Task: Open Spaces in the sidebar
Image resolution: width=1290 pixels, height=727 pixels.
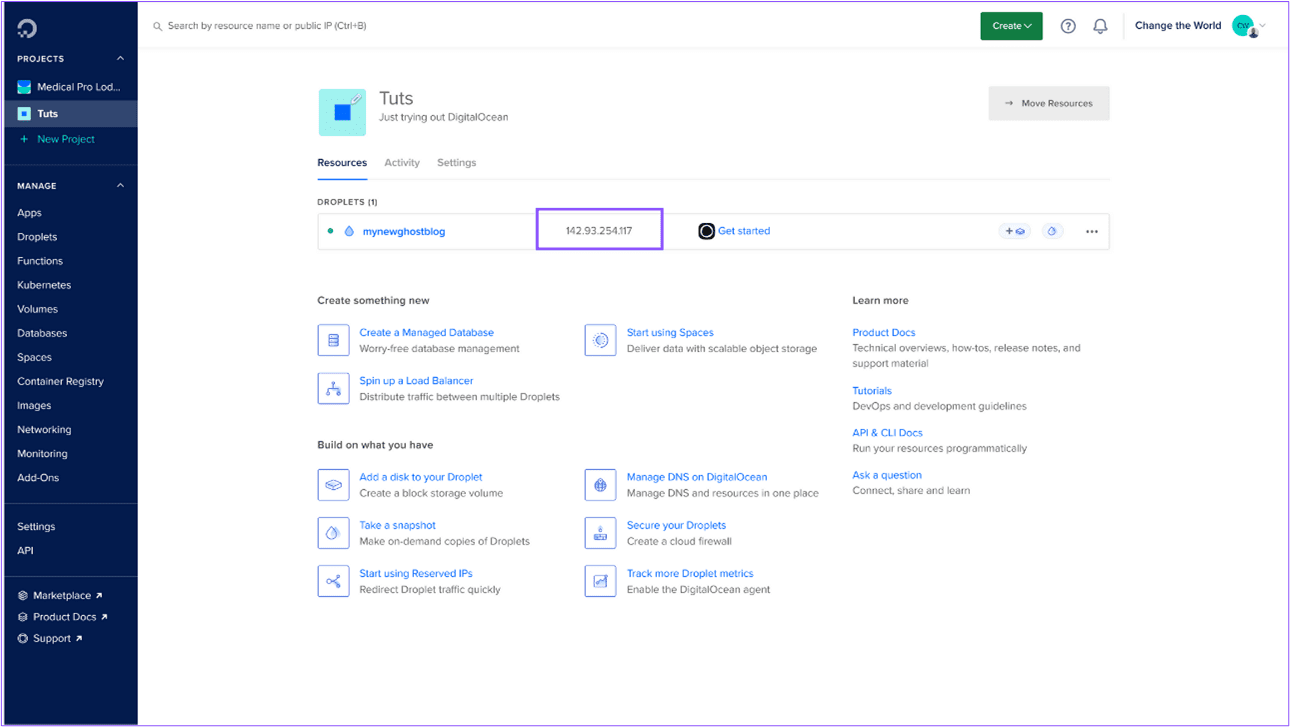Action: (34, 357)
